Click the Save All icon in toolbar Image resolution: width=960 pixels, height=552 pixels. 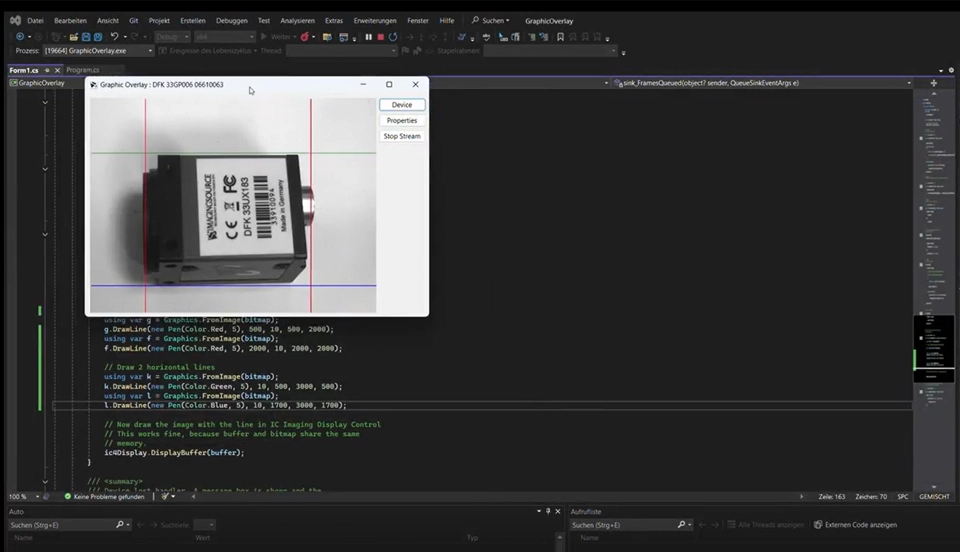(97, 37)
